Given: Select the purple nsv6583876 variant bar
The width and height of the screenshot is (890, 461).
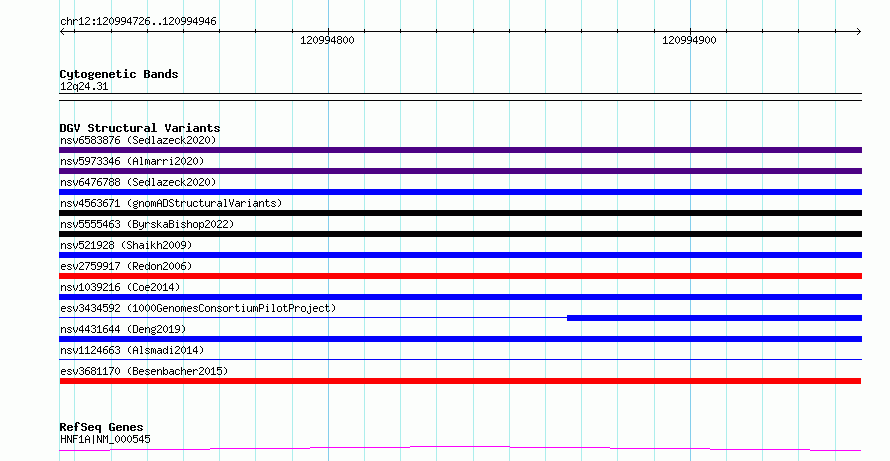Looking at the screenshot, I should point(460,150).
